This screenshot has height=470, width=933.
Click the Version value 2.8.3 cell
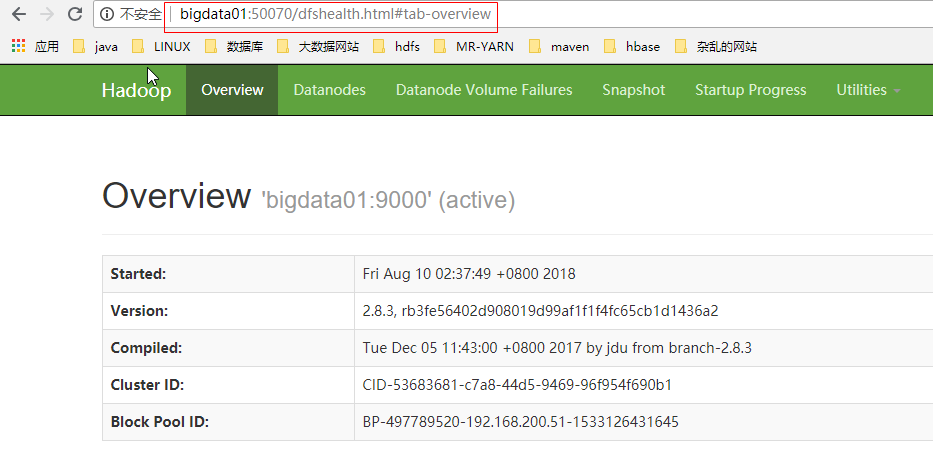[x=540, y=311]
